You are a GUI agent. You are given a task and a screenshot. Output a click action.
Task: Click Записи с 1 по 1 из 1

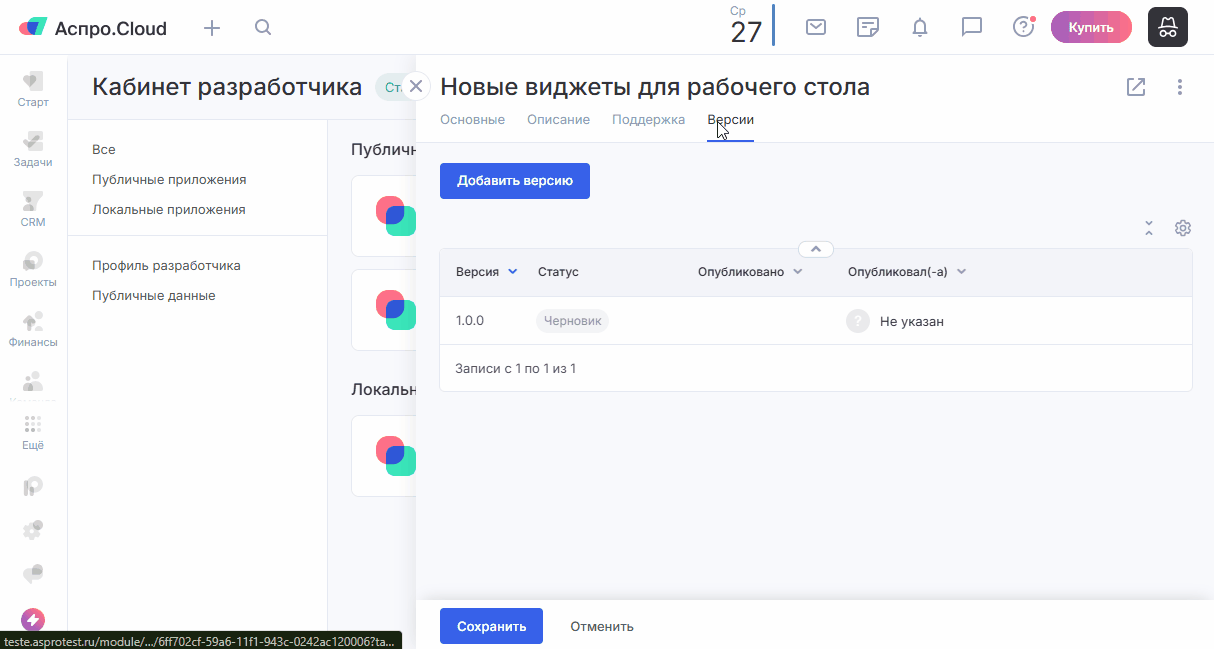coord(515,369)
